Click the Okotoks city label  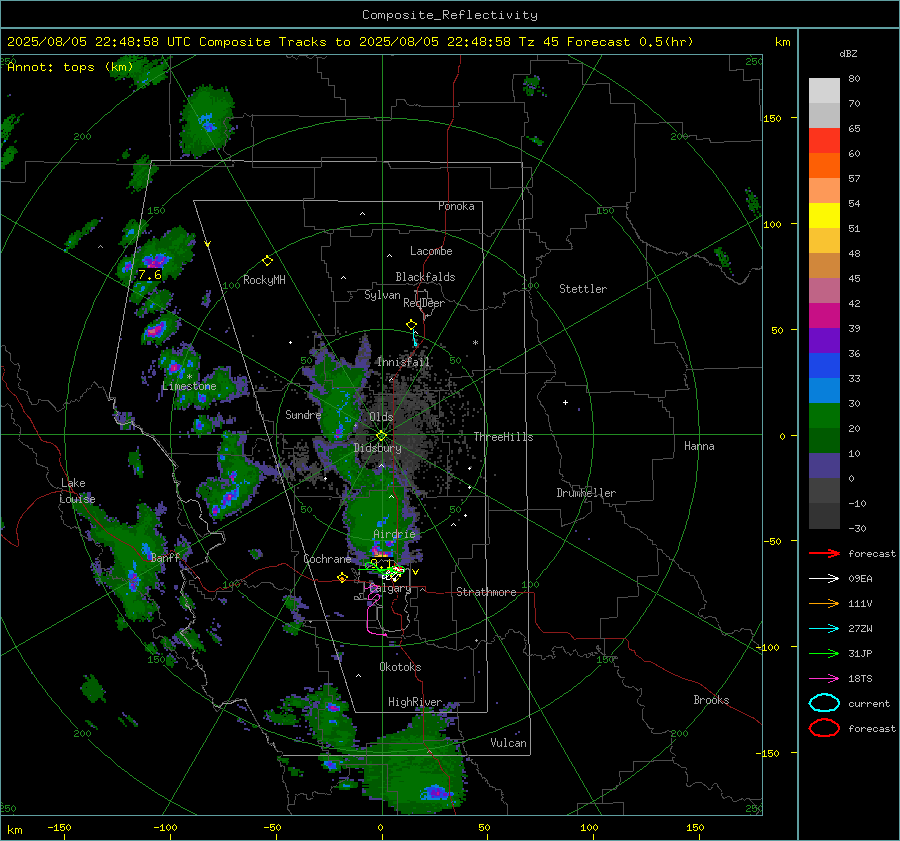tap(400, 667)
